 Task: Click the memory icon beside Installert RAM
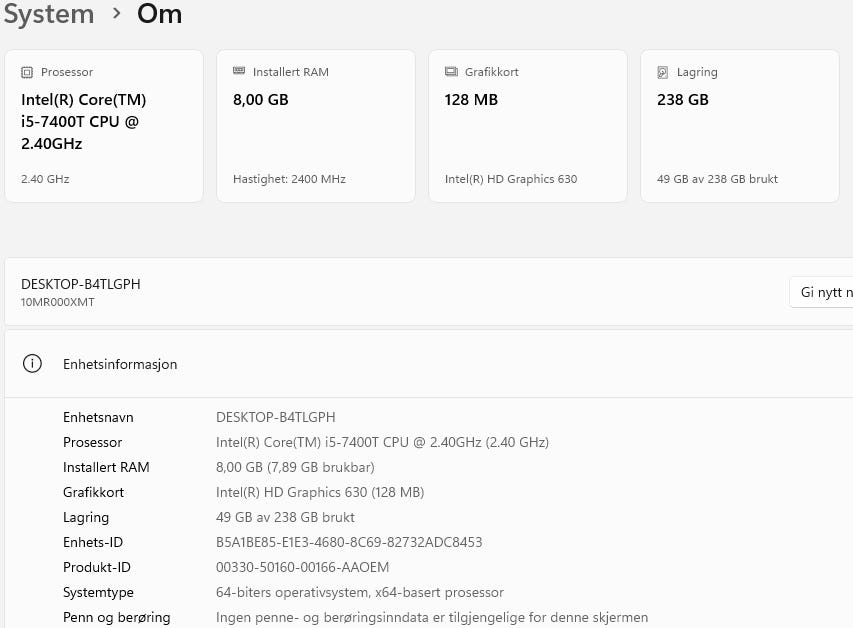tap(239, 71)
